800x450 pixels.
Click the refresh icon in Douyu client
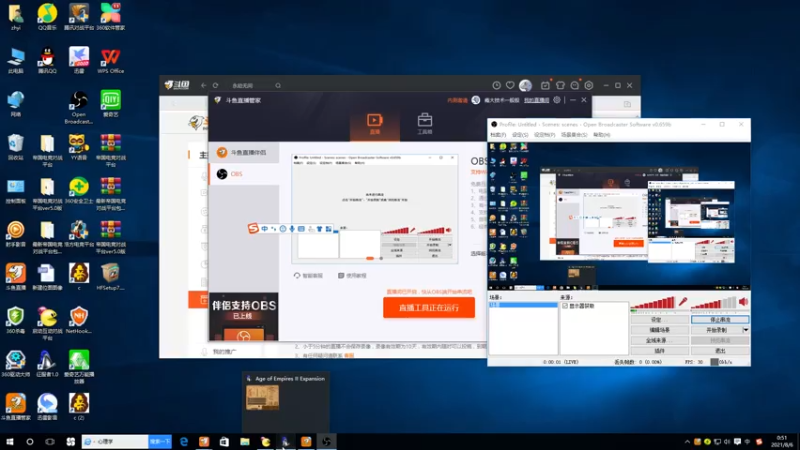coord(216,85)
